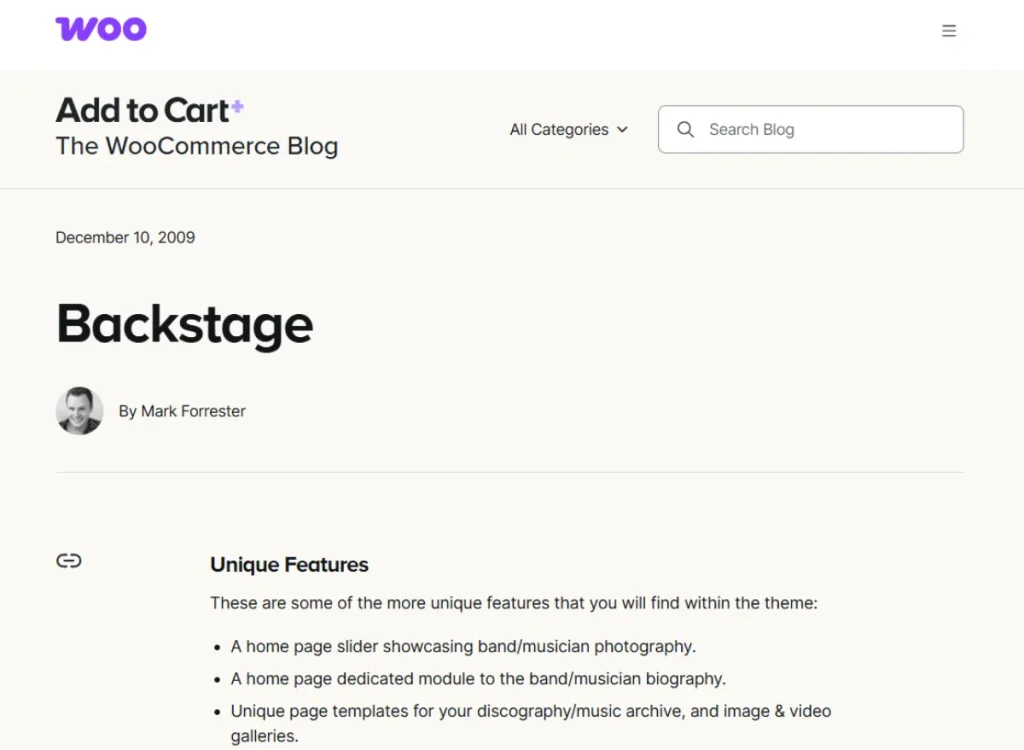Click The WooCommerce Blog subtitle
Image resolution: width=1024 pixels, height=750 pixels.
(197, 146)
